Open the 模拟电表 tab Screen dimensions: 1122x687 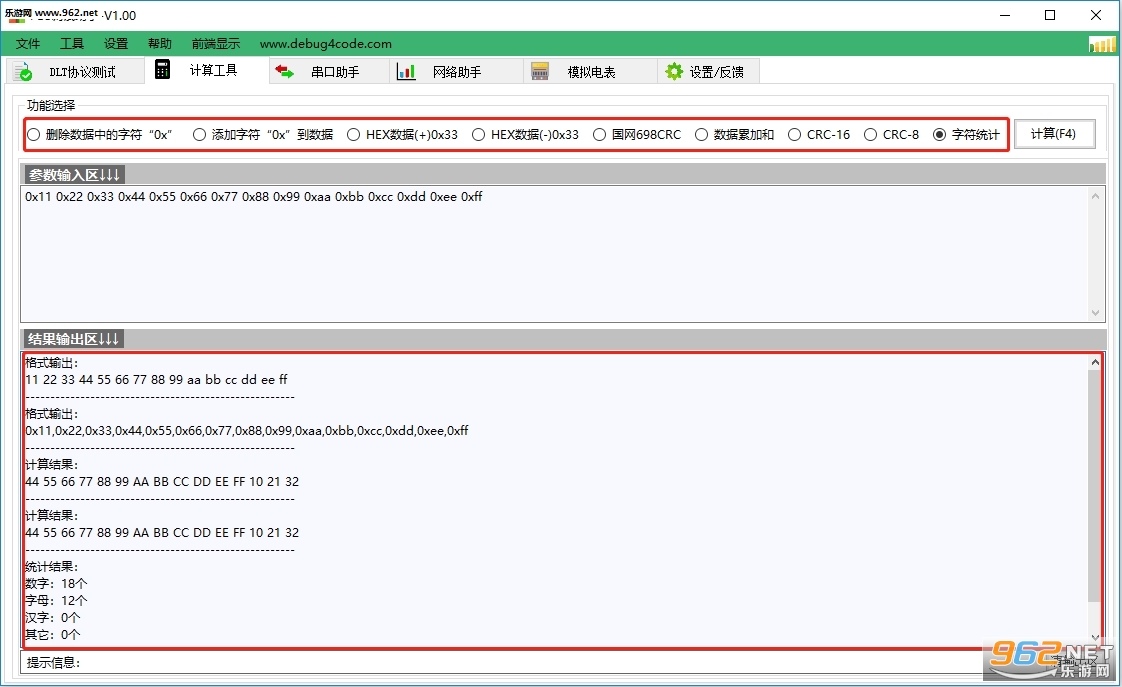tap(590, 72)
